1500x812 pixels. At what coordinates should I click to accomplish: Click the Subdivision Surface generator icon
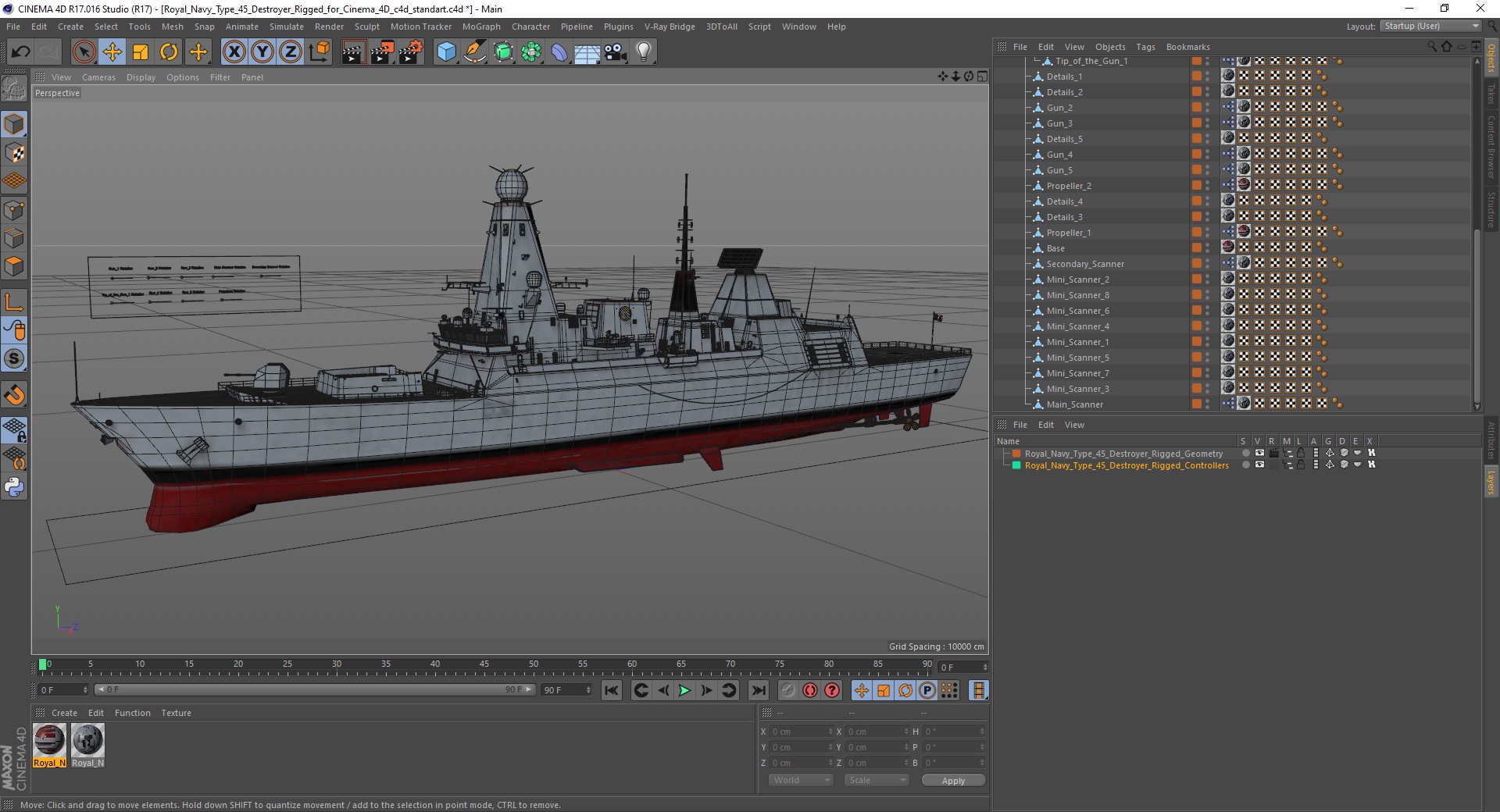[x=503, y=52]
